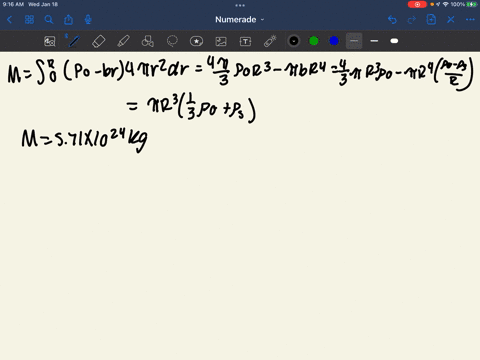Select the zoom window tool

tap(50, 41)
